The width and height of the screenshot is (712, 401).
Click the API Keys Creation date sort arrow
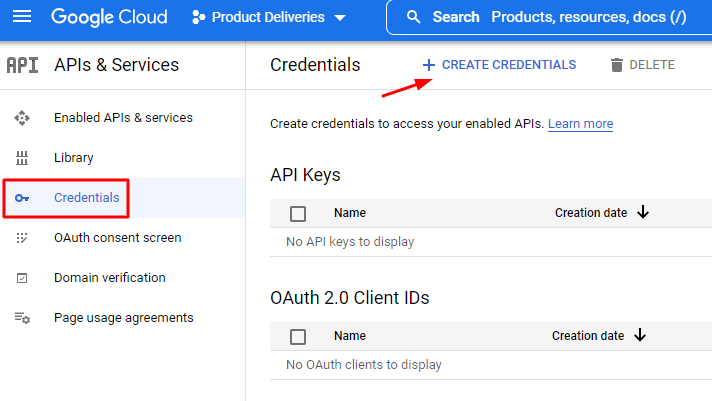[643, 212]
